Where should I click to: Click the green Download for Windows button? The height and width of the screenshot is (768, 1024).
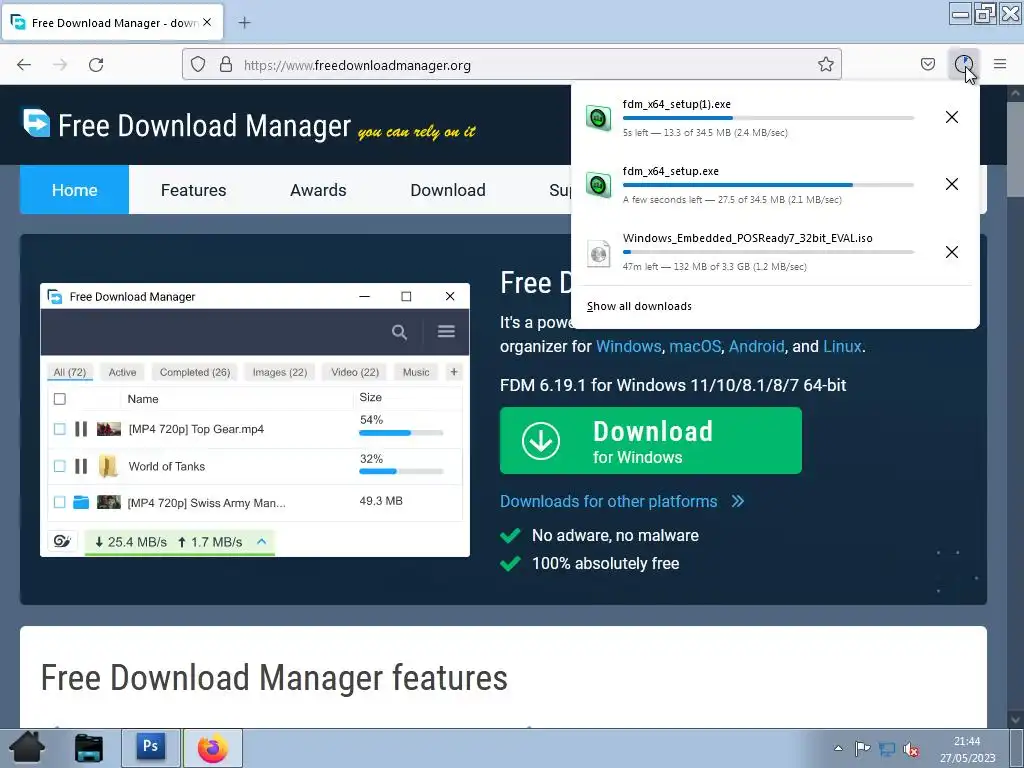coord(650,440)
